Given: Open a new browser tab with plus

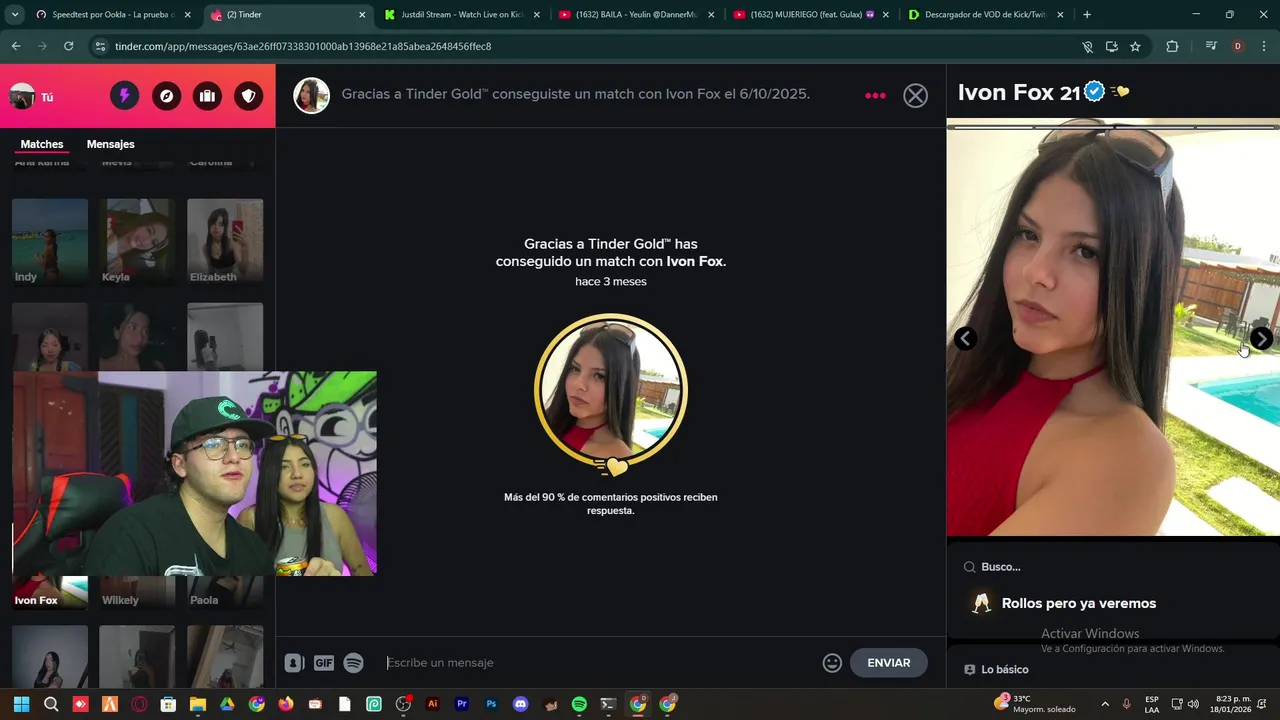Looking at the screenshot, I should point(1087,15).
